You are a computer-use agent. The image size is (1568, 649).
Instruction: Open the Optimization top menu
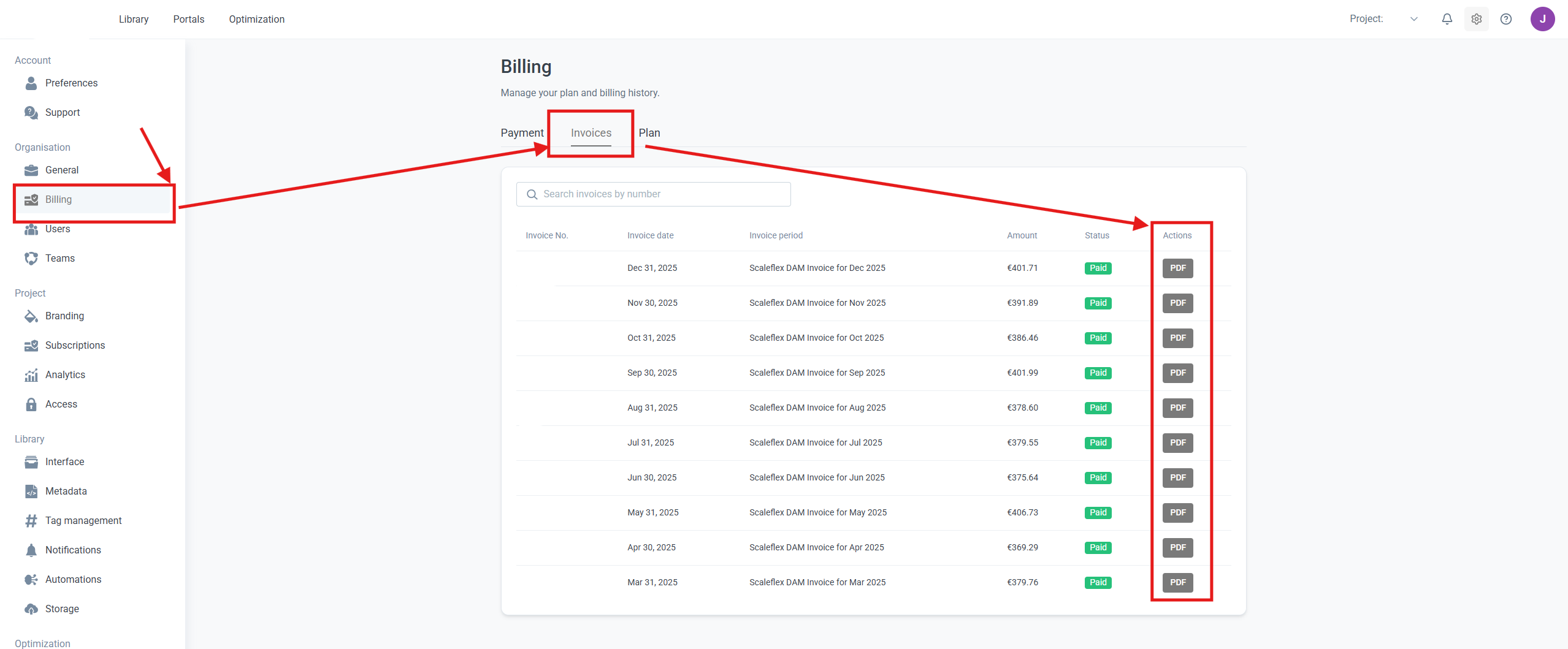click(256, 20)
